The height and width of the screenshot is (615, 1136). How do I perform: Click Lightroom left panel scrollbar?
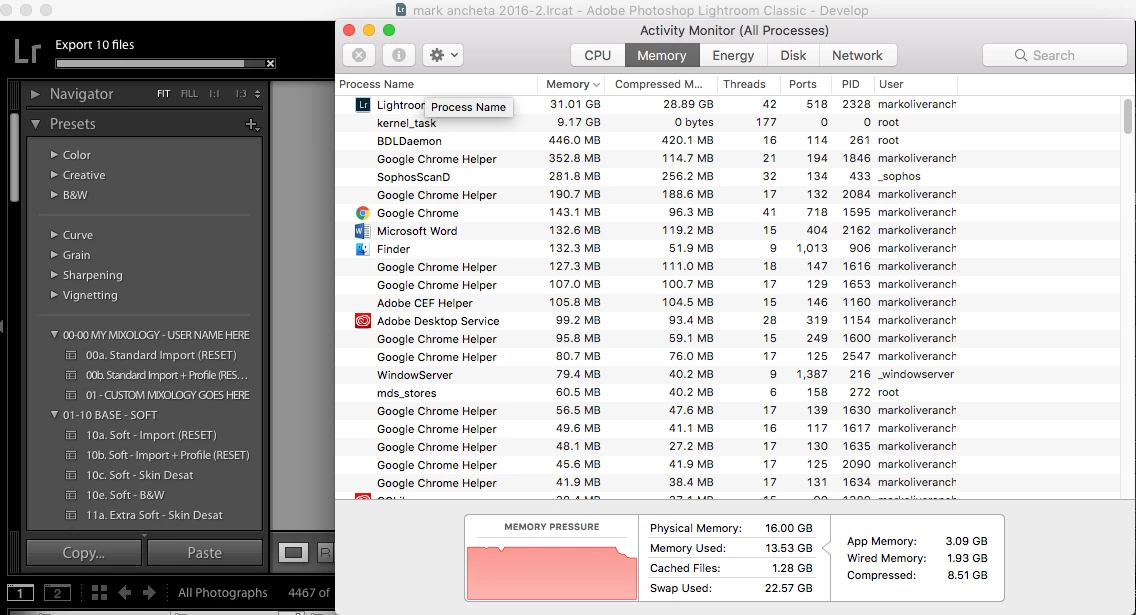pos(14,156)
